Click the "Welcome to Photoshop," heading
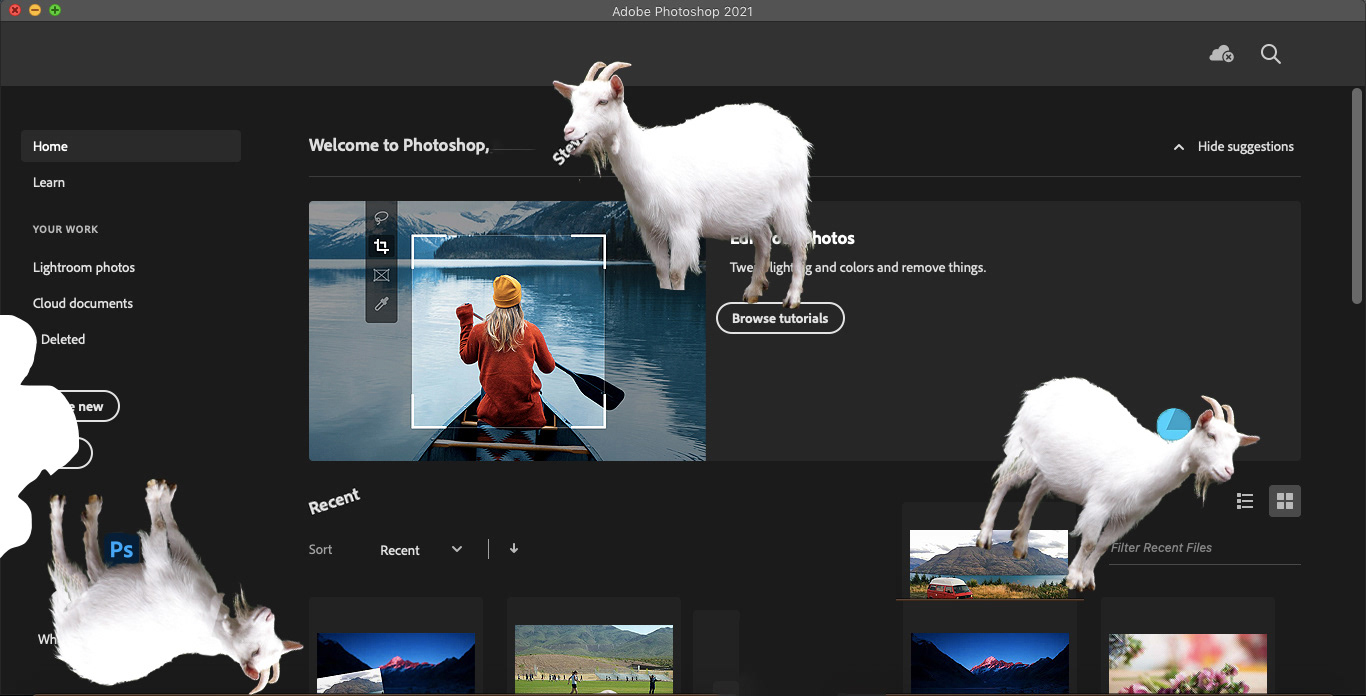1366x696 pixels. tap(399, 145)
